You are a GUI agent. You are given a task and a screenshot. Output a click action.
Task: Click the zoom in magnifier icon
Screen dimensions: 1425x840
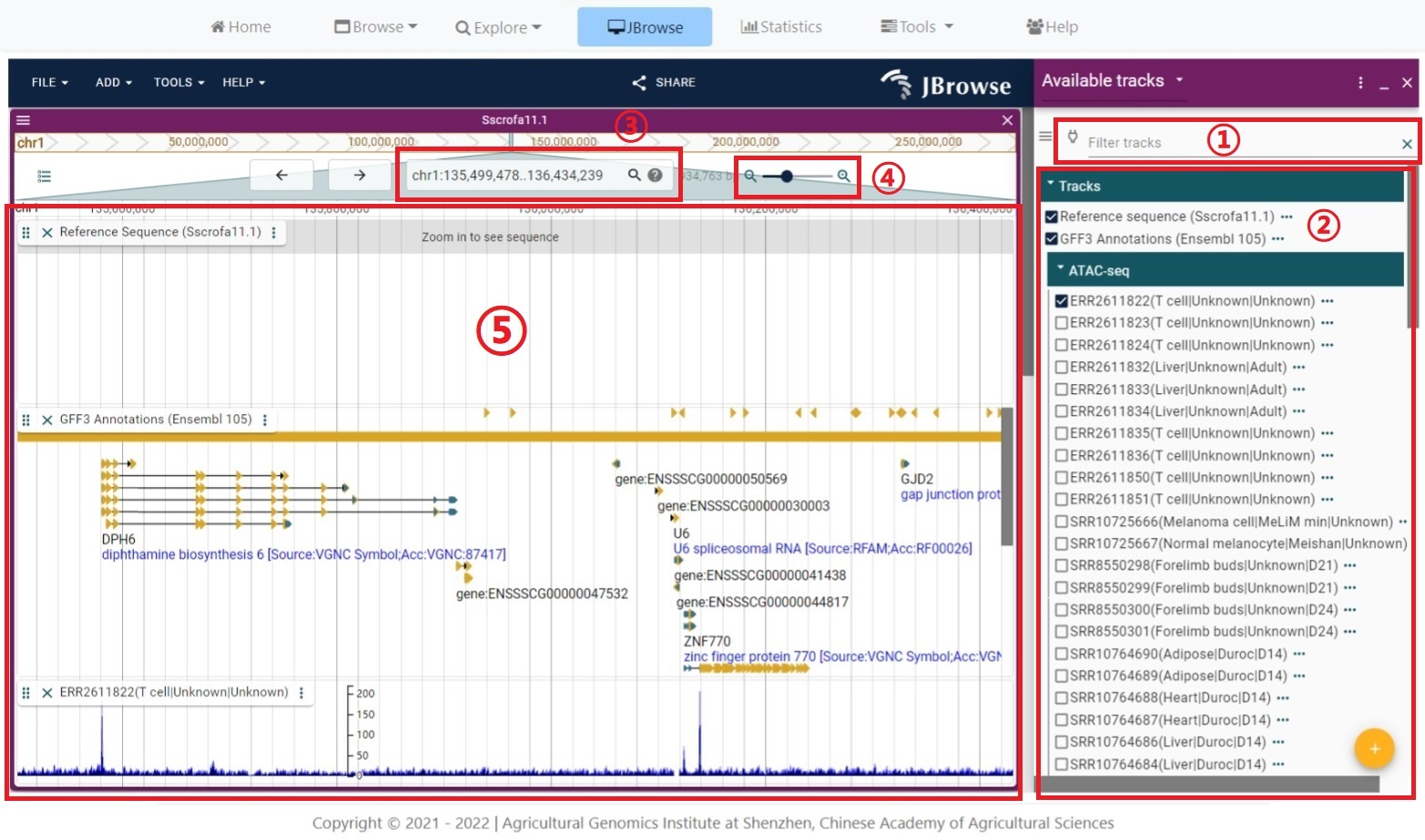(844, 176)
